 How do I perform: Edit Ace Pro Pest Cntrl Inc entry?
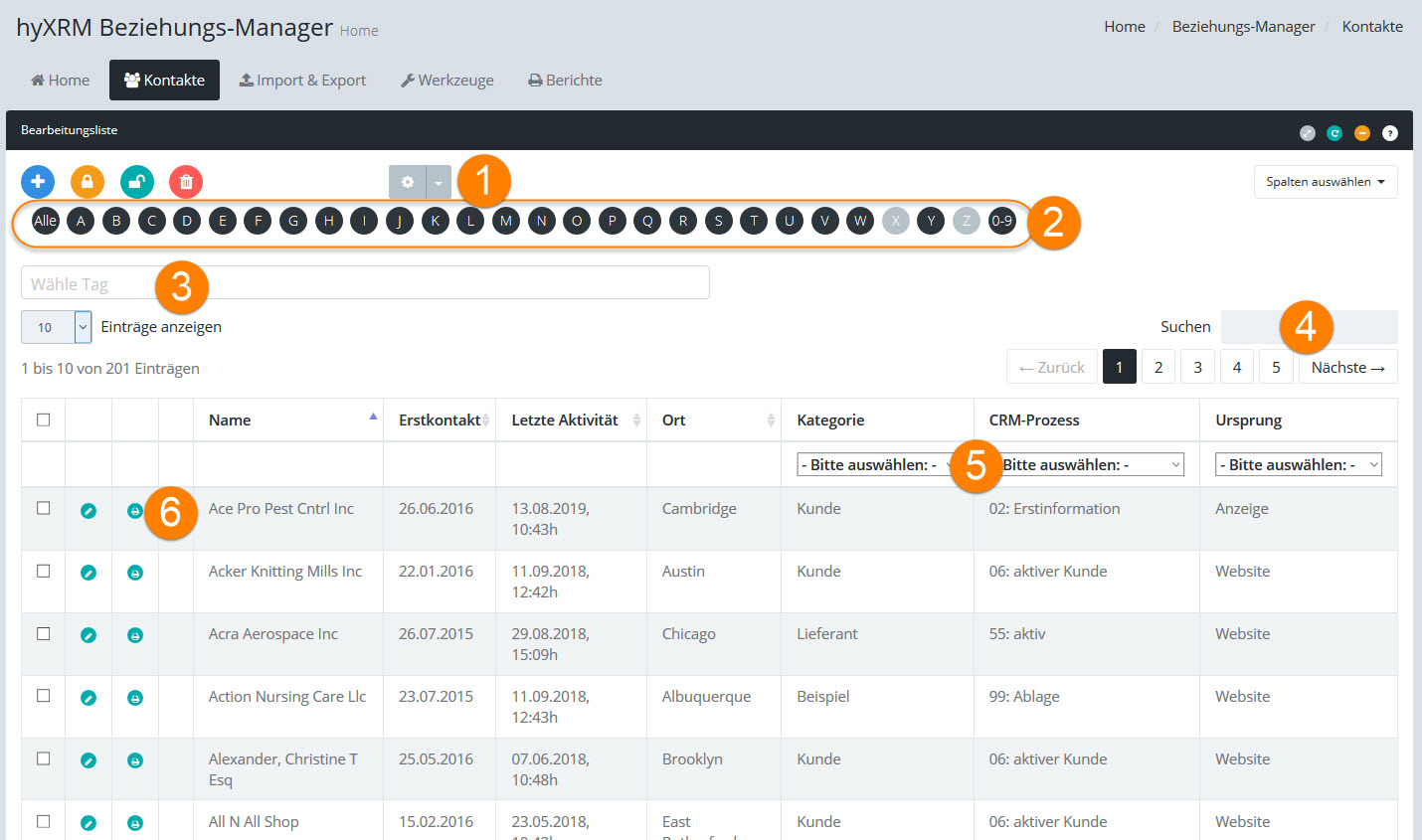tap(89, 511)
